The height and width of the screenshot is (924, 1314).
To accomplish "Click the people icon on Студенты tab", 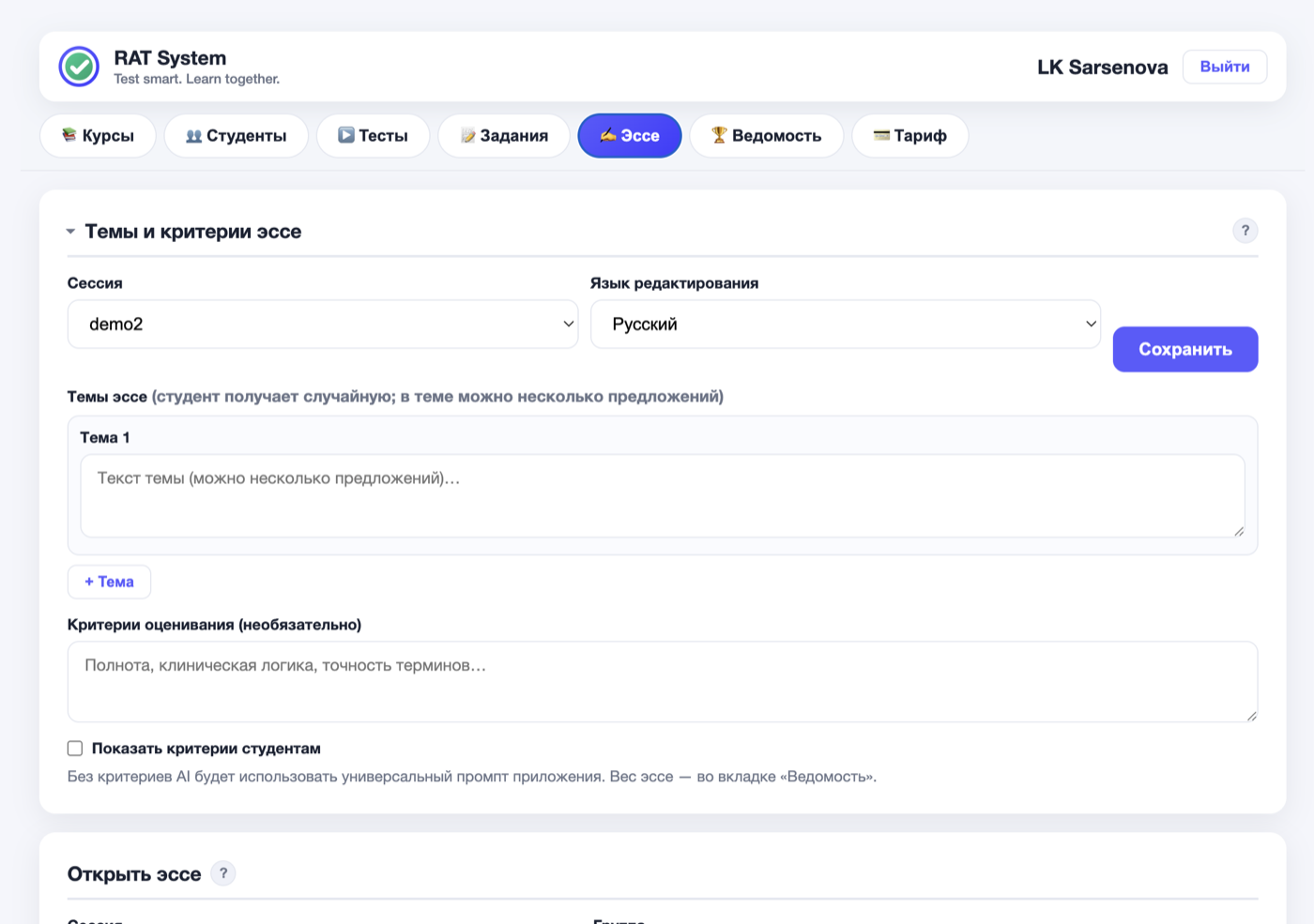I will click(193, 136).
